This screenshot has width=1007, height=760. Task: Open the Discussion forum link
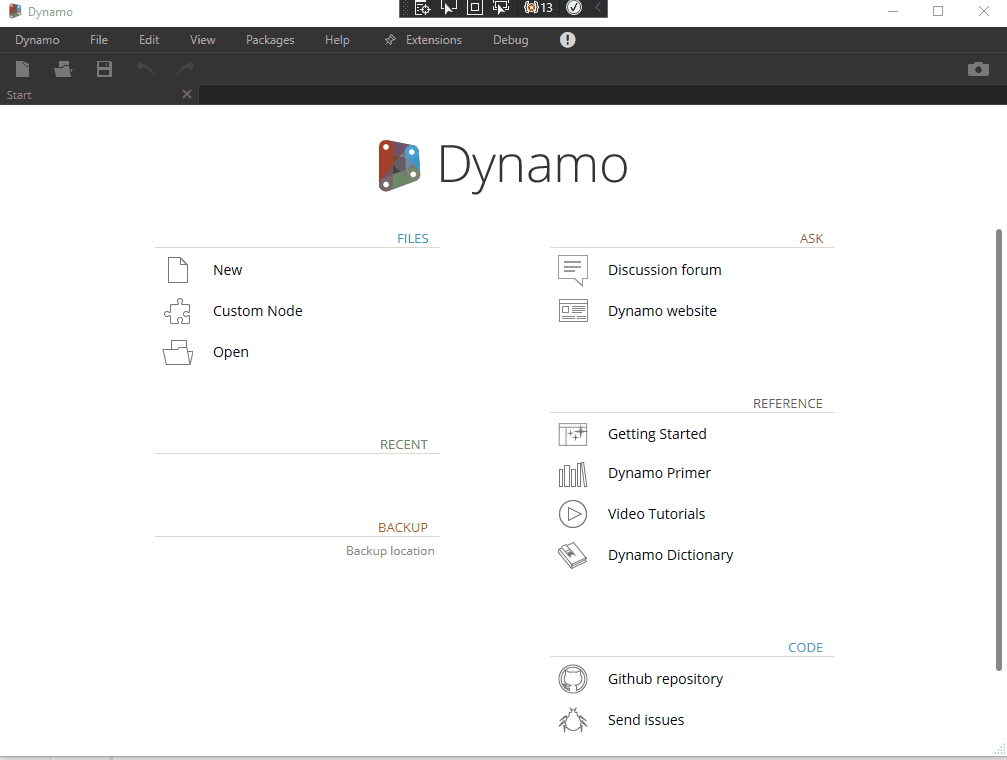coord(665,270)
